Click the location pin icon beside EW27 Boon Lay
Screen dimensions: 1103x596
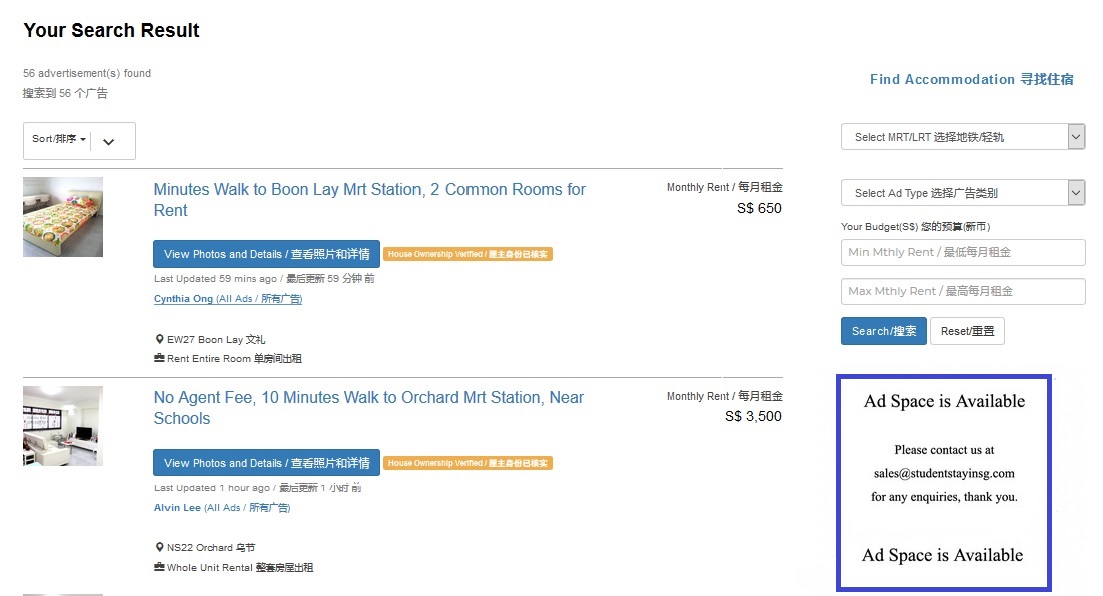(160, 339)
